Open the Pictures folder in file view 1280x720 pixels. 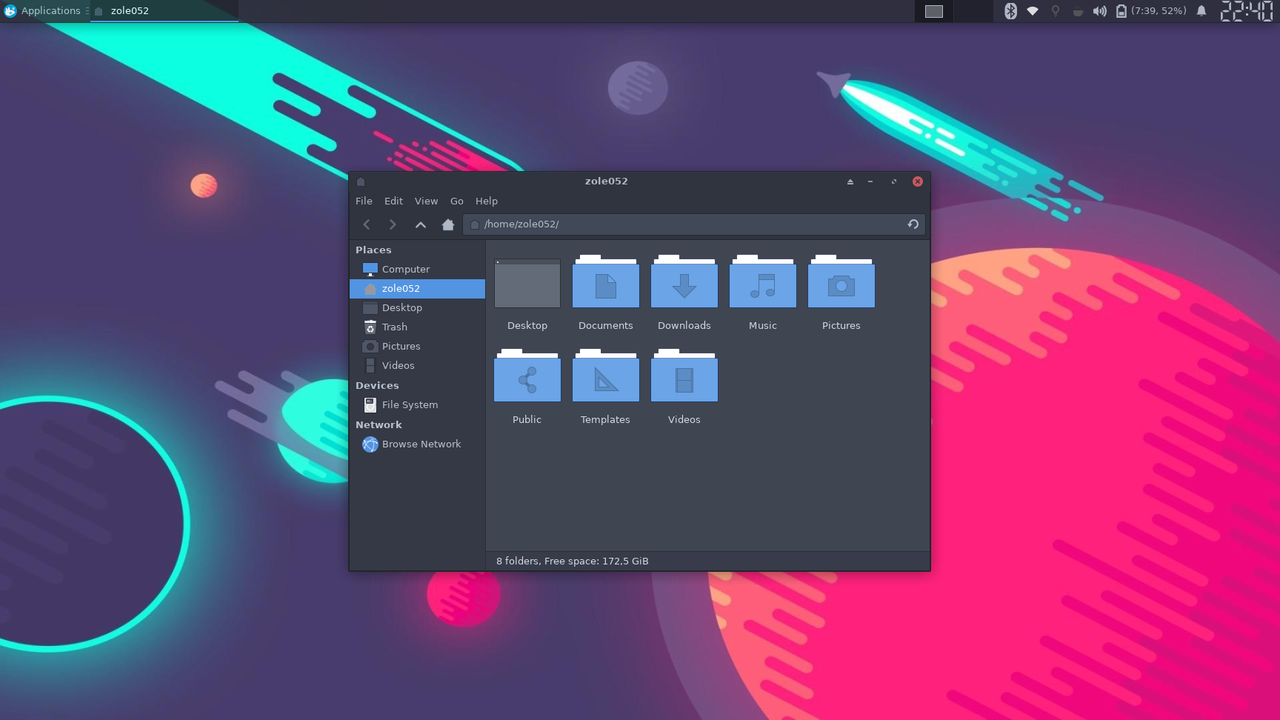(841, 283)
